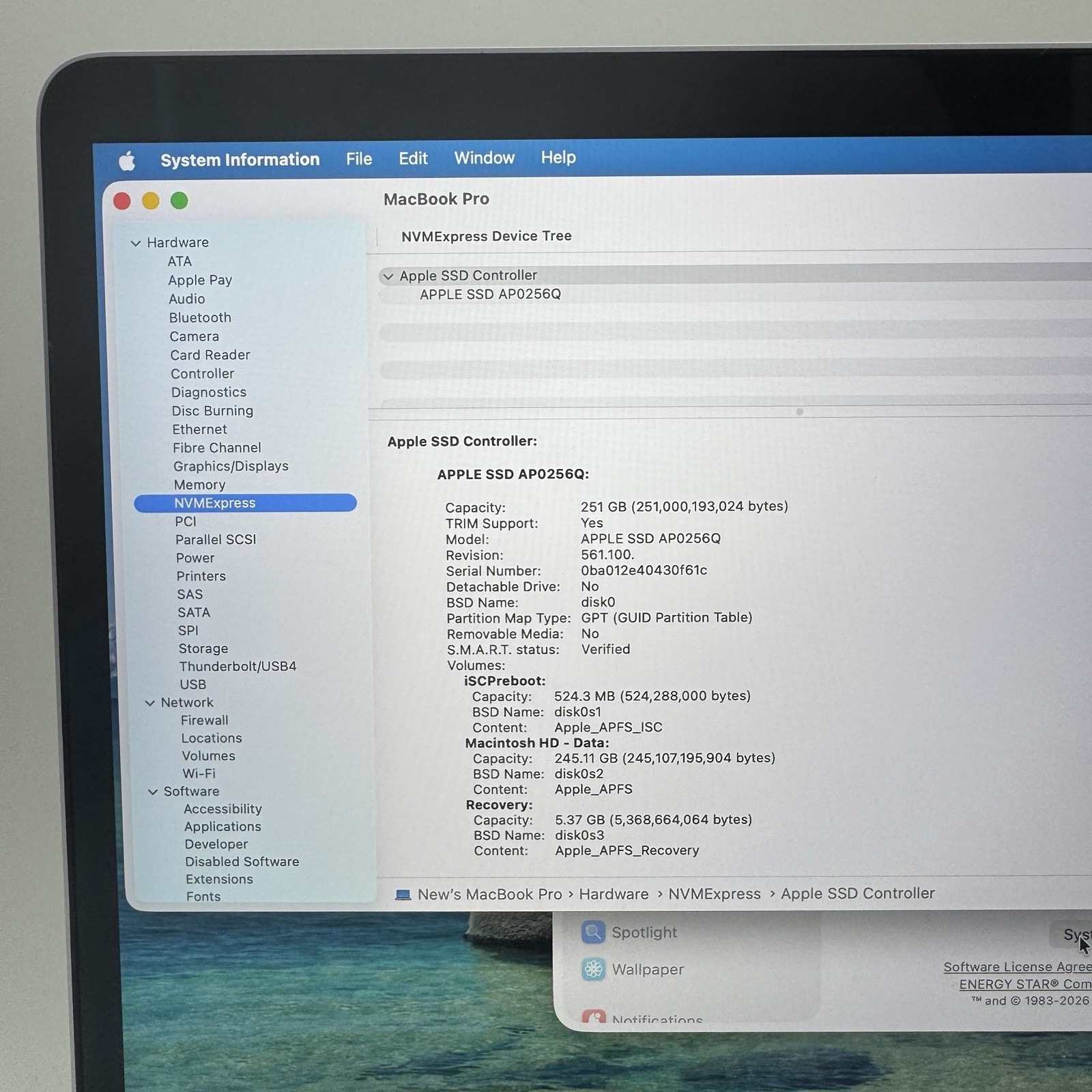
Task: Select Developer under Software
Action: (216, 844)
